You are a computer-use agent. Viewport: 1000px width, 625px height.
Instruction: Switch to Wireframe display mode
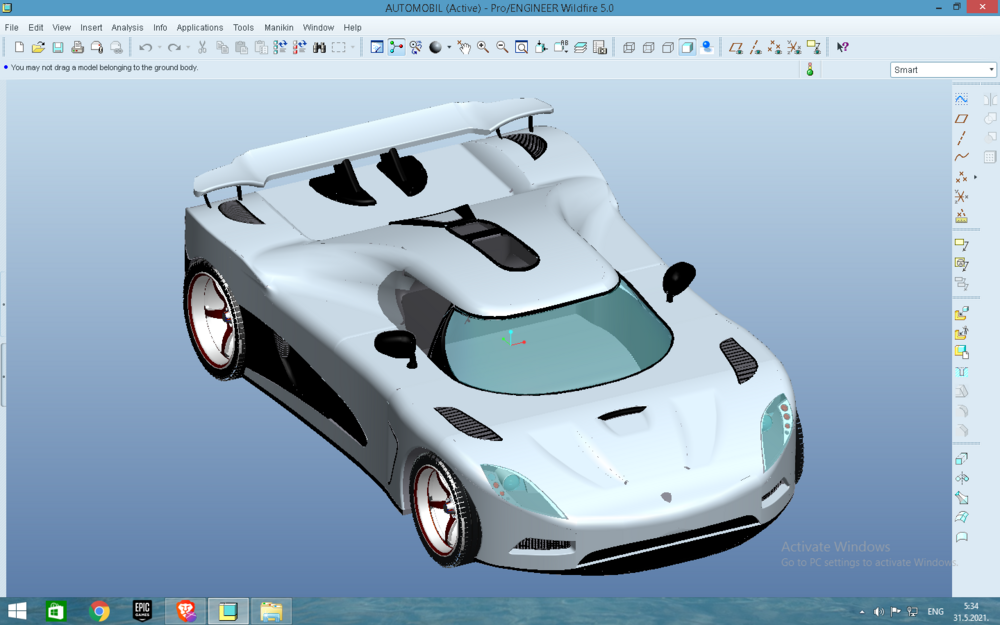(x=629, y=47)
